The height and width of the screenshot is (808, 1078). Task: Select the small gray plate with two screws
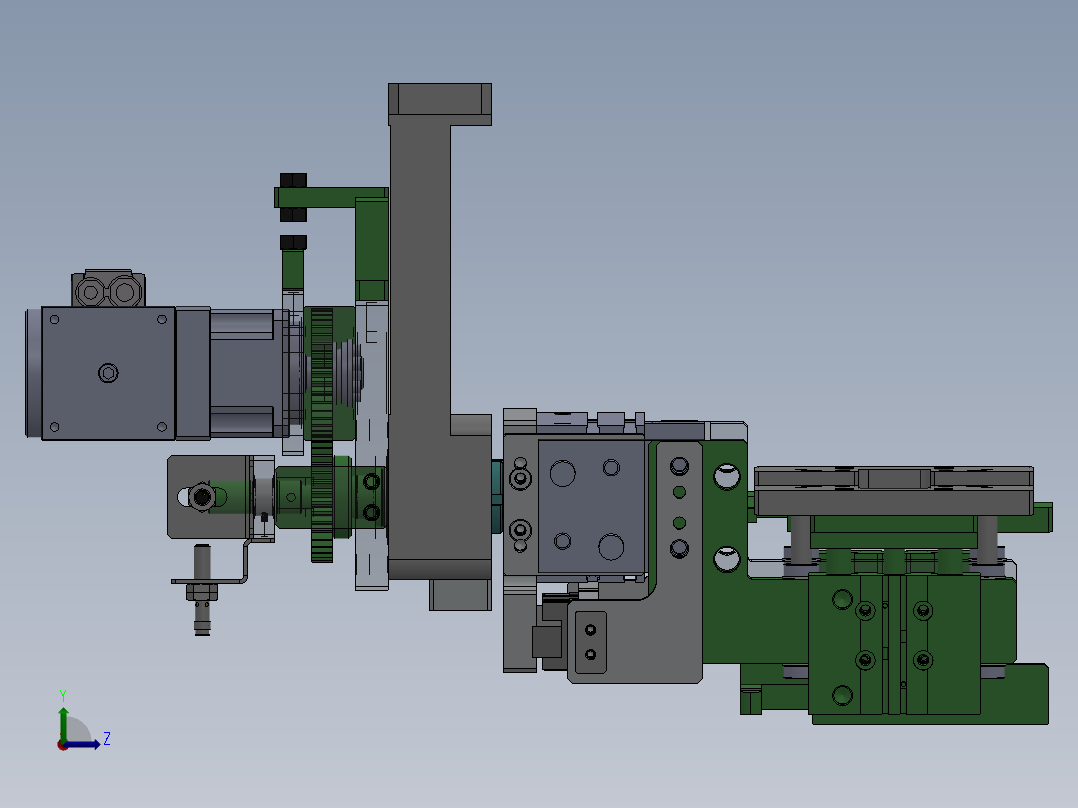pos(590,641)
